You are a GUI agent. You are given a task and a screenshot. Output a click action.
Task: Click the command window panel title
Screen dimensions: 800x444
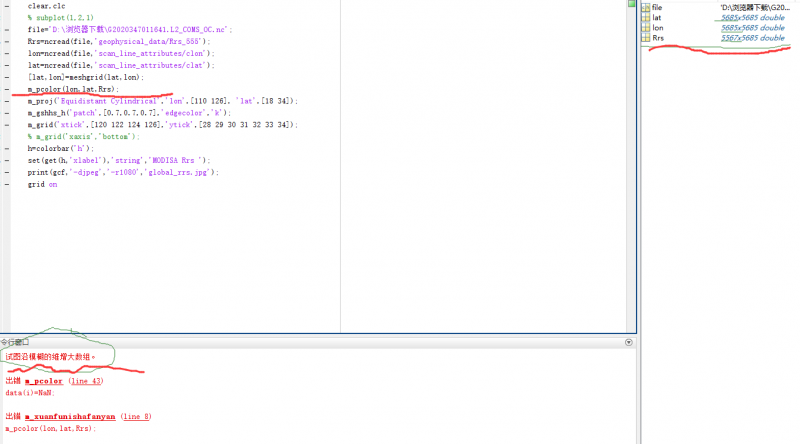tap(15, 342)
